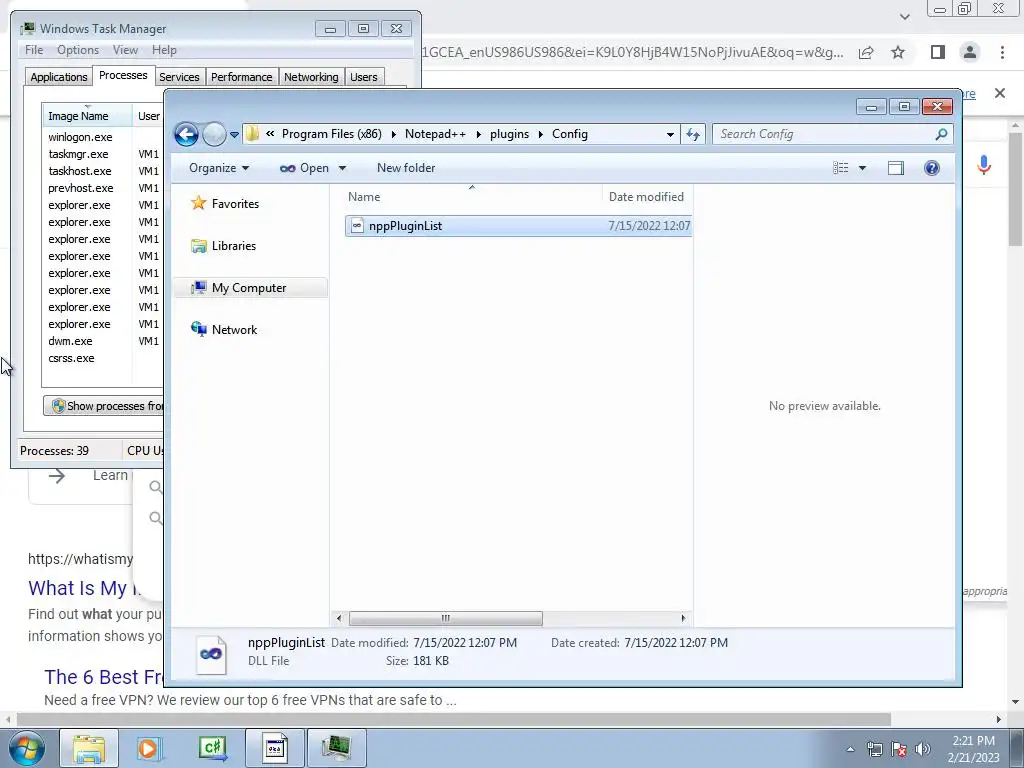Screen dimensions: 1024x768
Task: Click the horizontal scrollbar in the file list
Action: (x=445, y=618)
